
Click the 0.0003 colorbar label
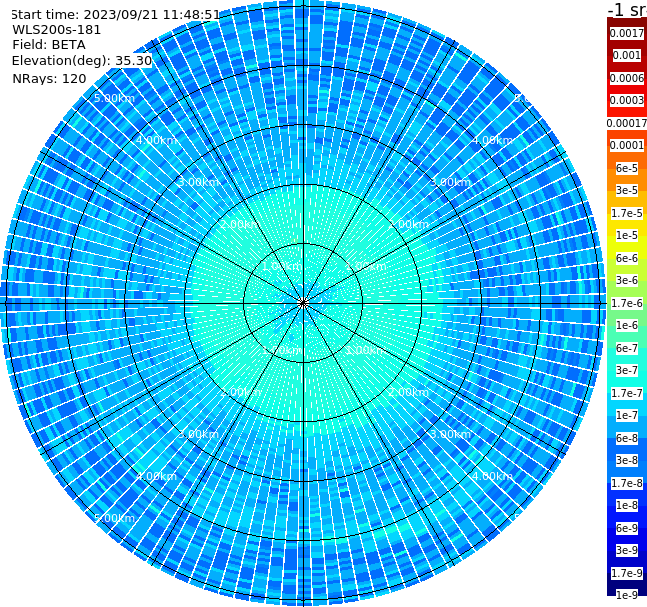[x=627, y=100]
